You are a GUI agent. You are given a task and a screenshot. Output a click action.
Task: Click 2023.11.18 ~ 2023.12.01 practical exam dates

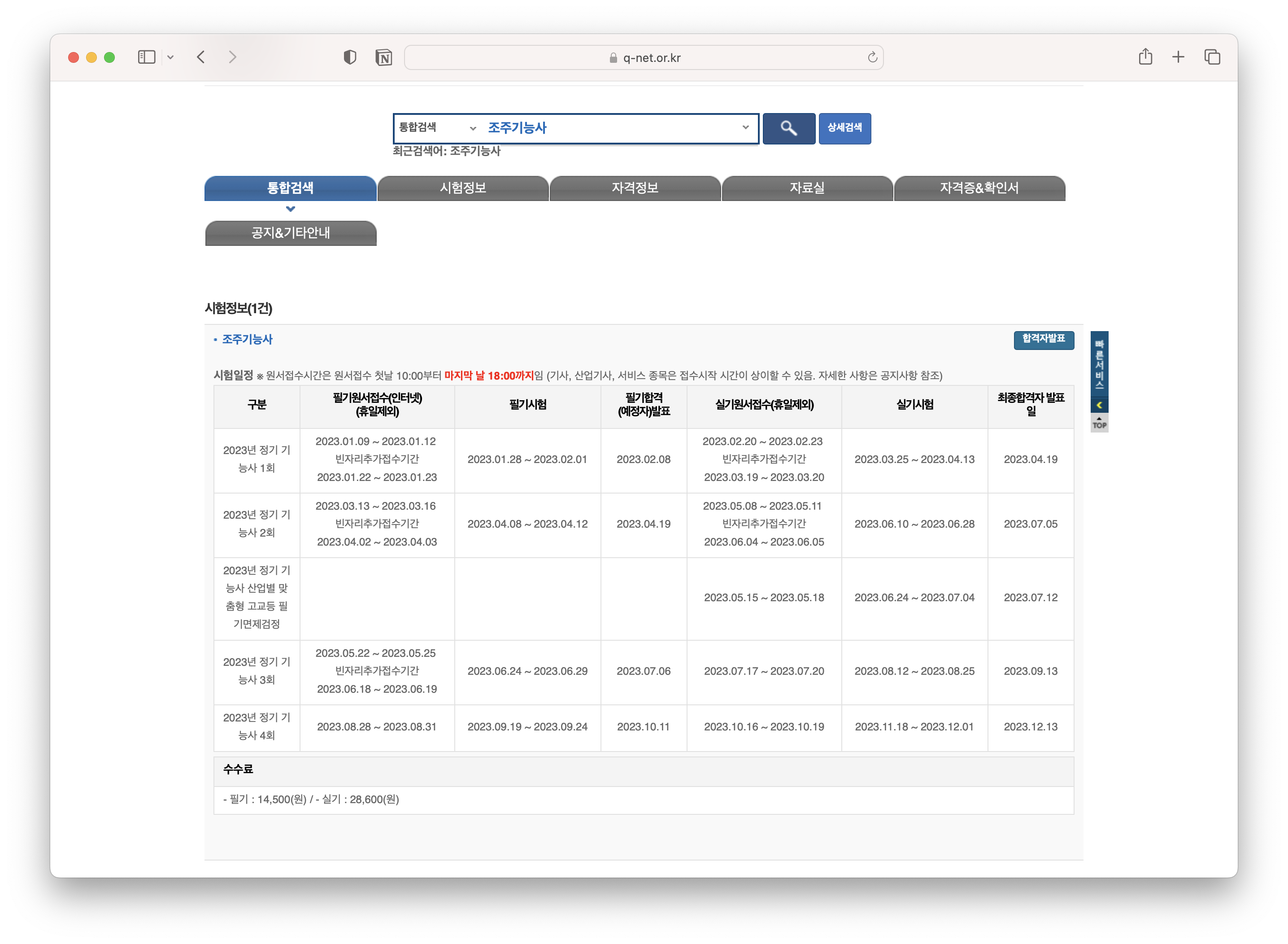[914, 727]
